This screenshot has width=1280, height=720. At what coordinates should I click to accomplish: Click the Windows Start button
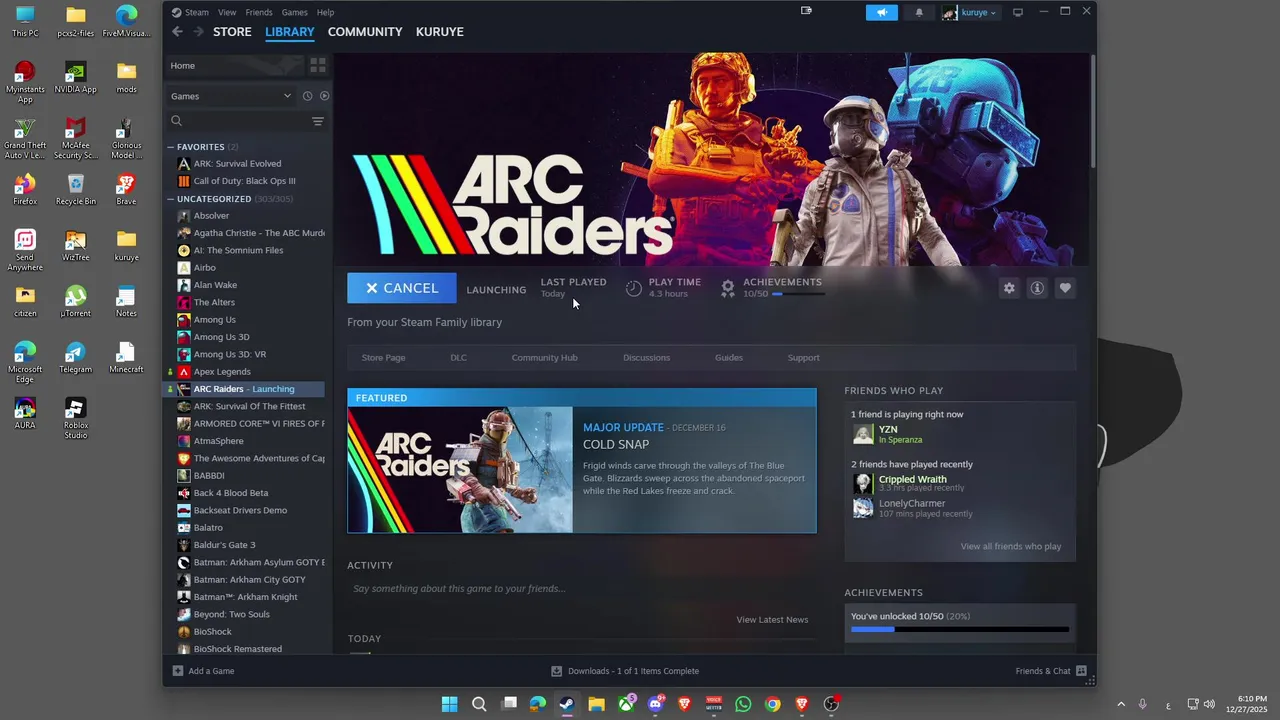(450, 704)
